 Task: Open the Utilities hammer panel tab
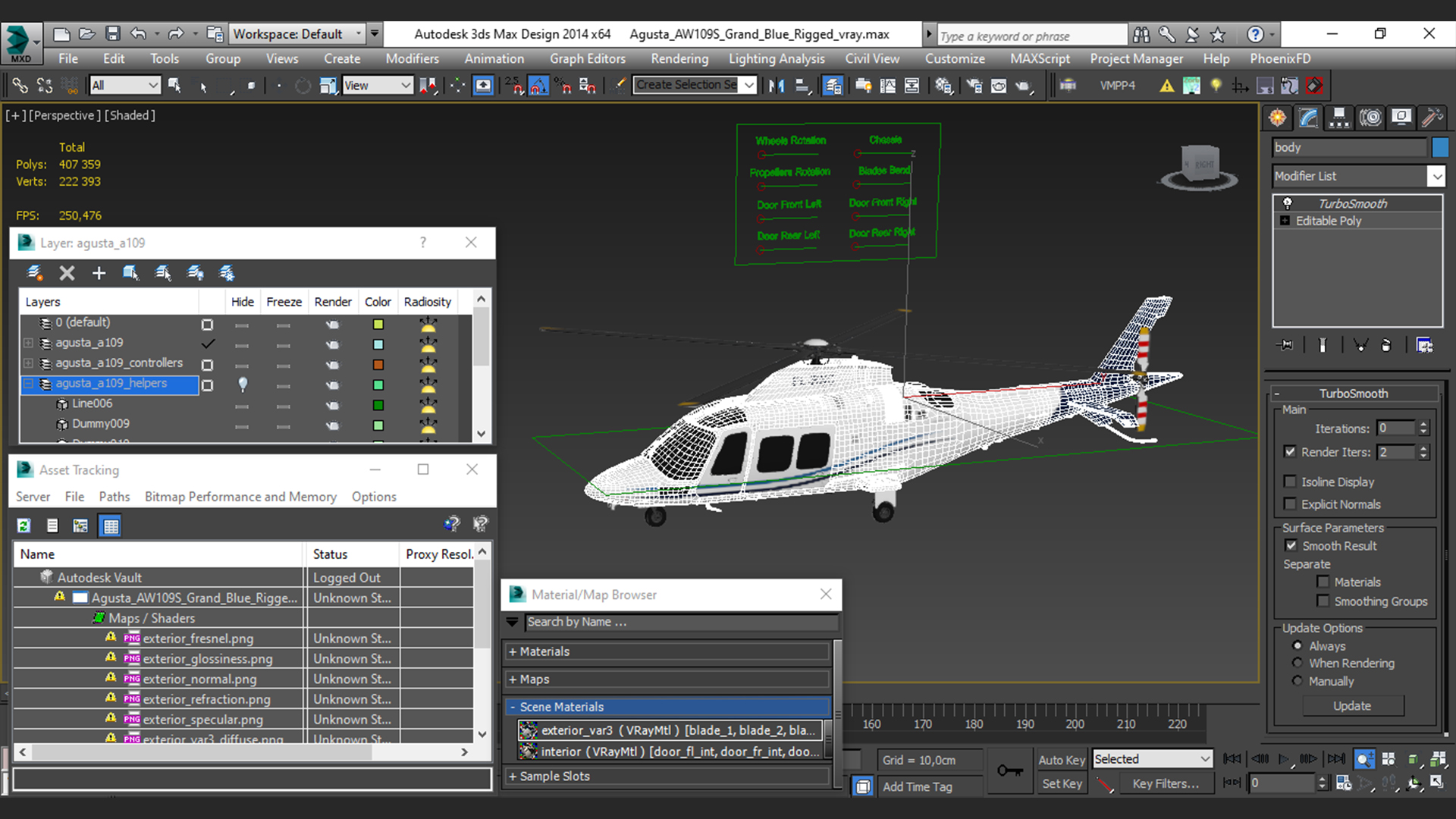[x=1432, y=118]
